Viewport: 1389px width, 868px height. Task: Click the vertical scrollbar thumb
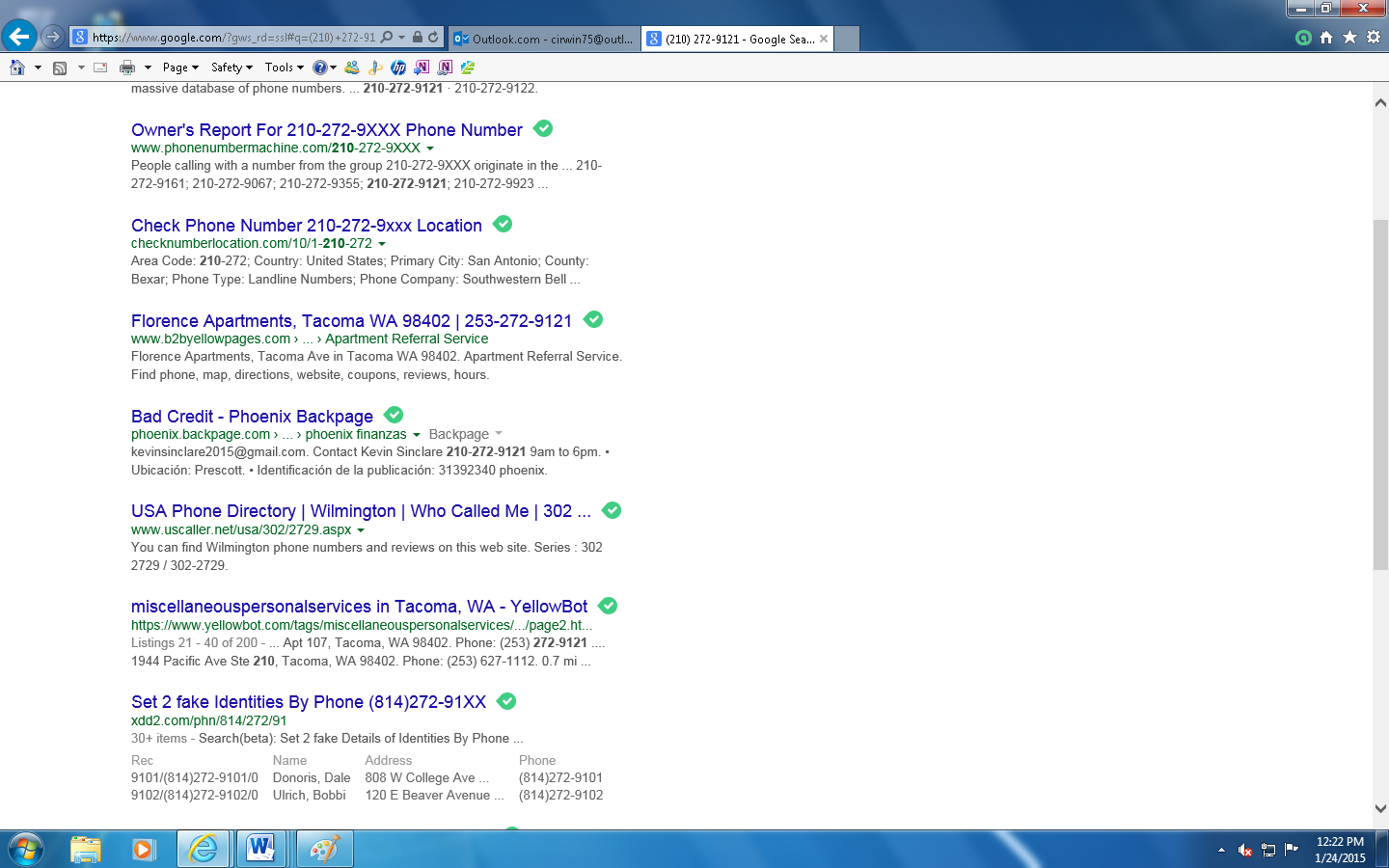tap(1380, 393)
